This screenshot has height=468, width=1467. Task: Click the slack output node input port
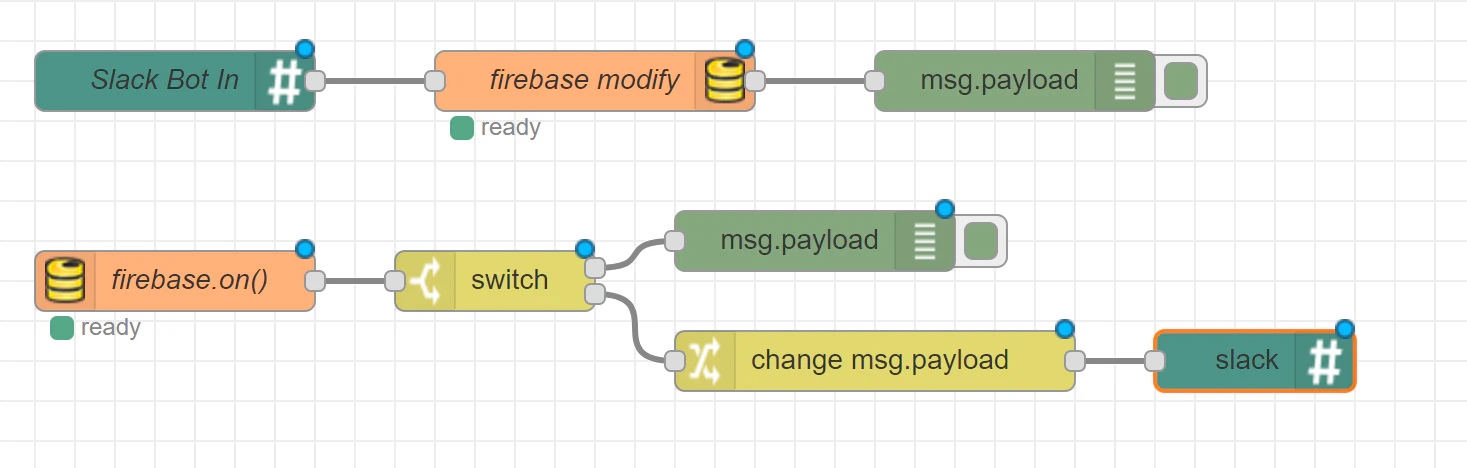[x=1155, y=361]
